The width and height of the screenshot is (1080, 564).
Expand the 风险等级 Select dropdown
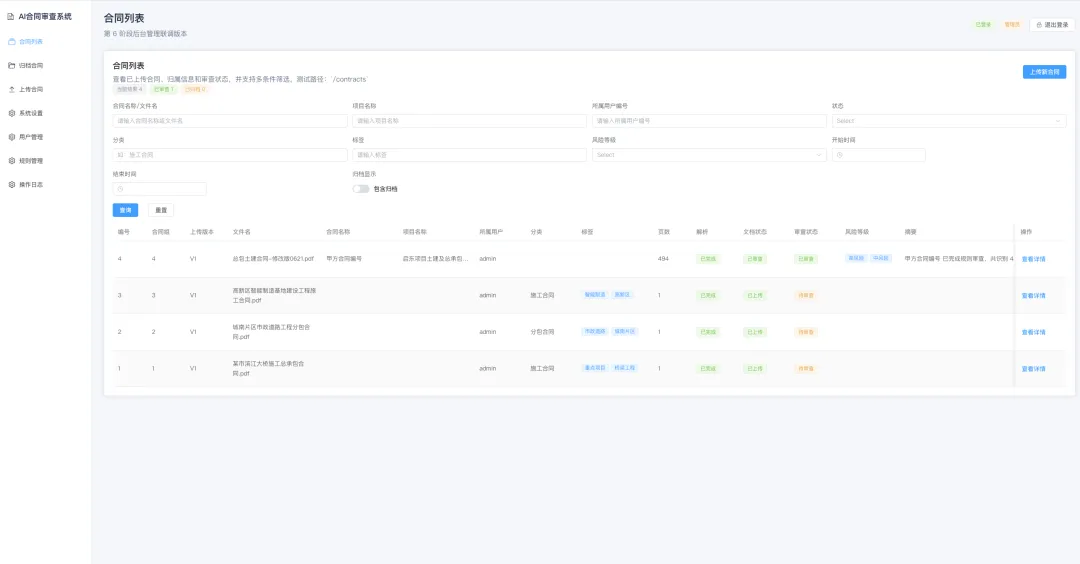[709, 155]
